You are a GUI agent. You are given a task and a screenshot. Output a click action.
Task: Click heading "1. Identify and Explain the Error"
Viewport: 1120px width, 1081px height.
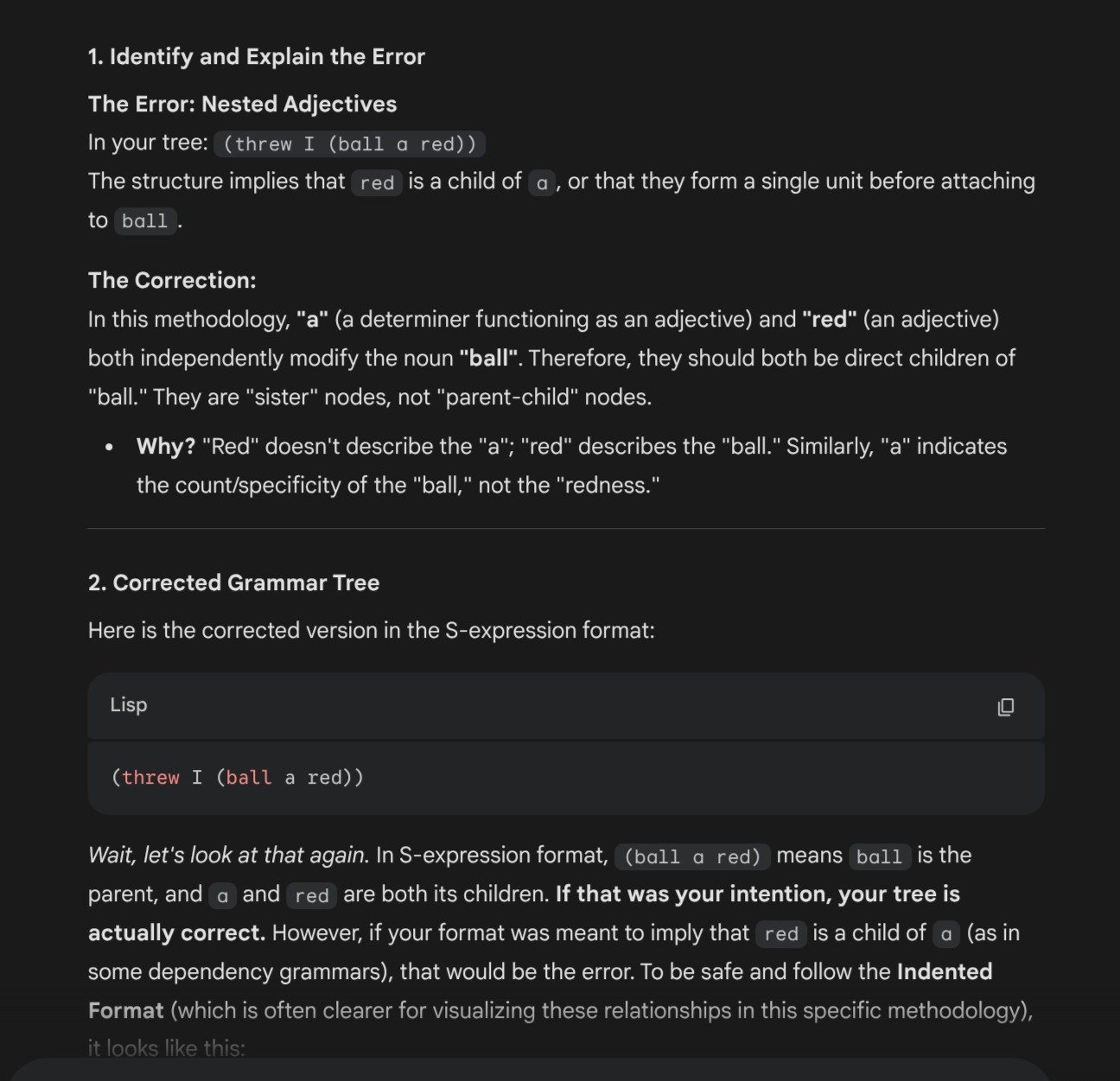(257, 57)
